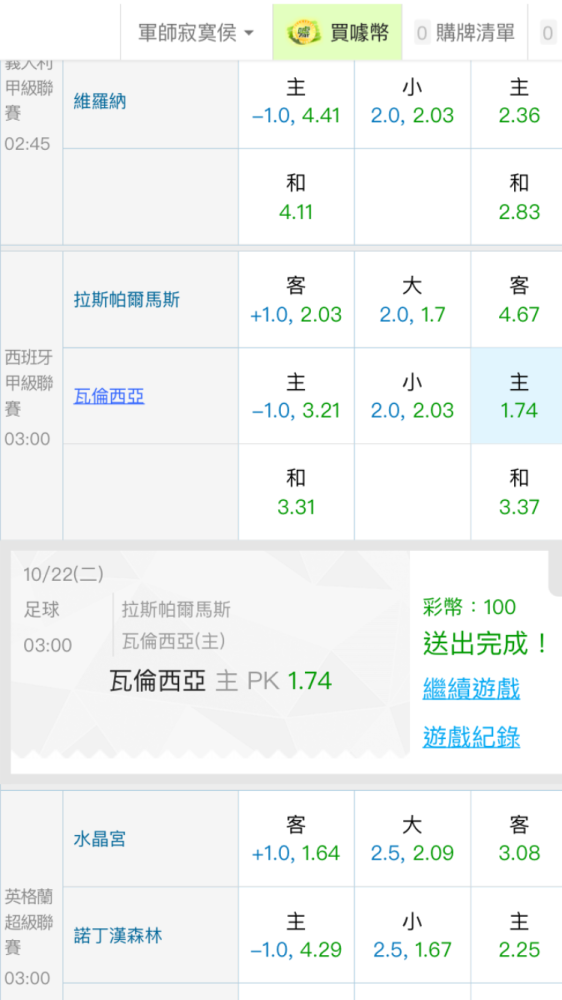Viewport: 562px width, 1000px height.
Task: Select 水晶宮 handicap +1.0, 1.64
Action: (x=296, y=838)
